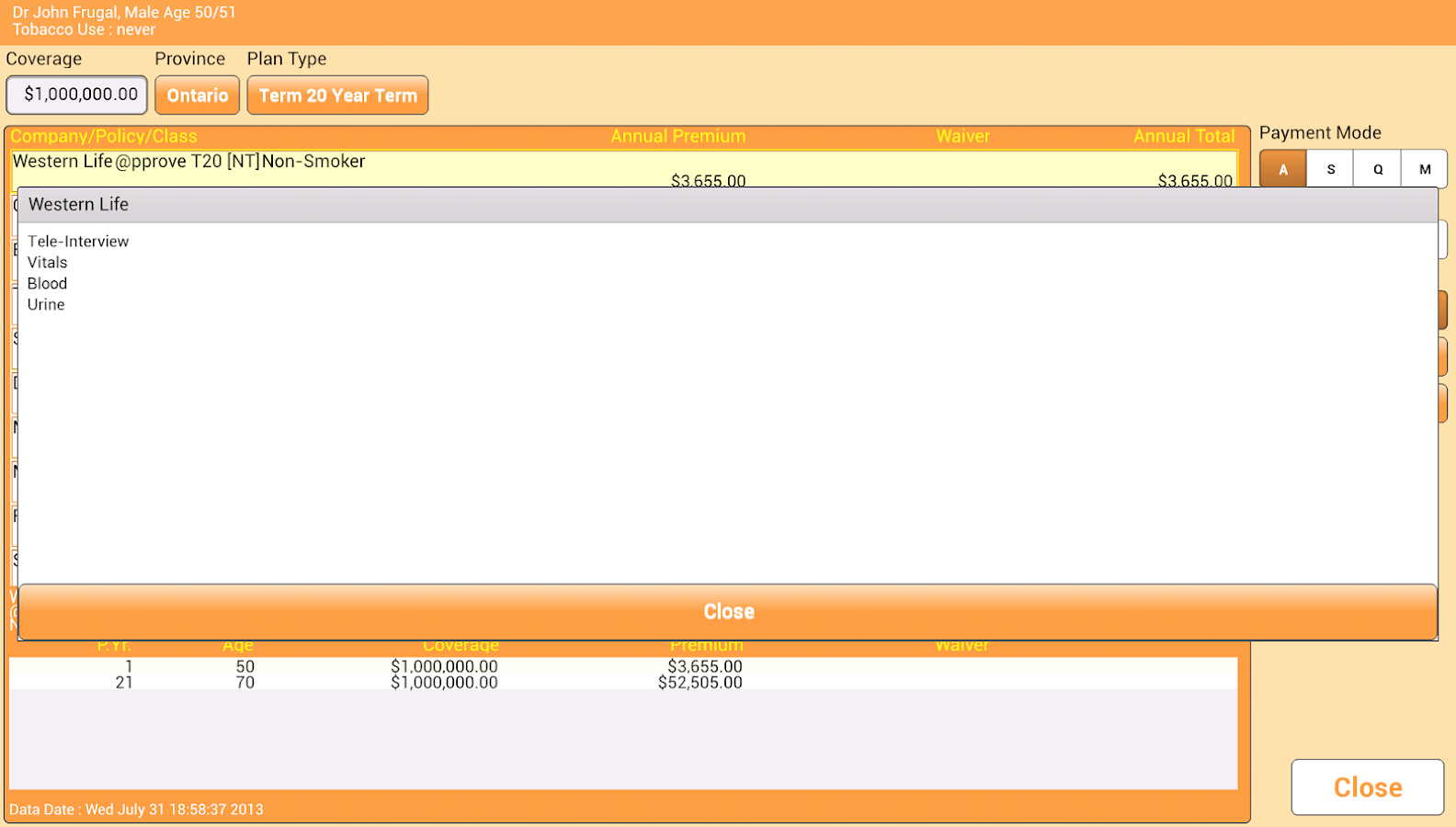This screenshot has width=1456, height=827.
Task: Click Dr John Frugal client header
Action: click(x=124, y=13)
